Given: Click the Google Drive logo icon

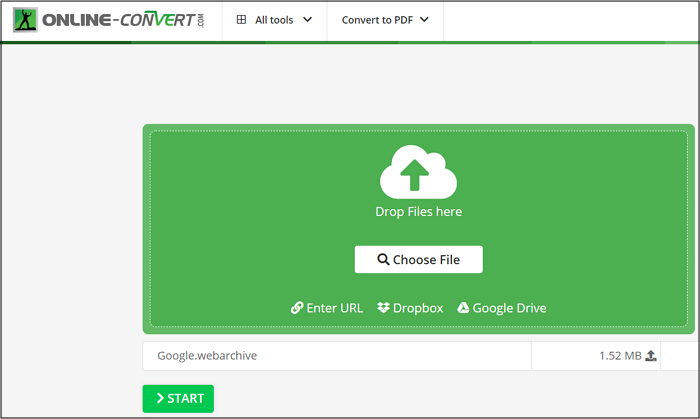Looking at the screenshot, I should [x=463, y=307].
